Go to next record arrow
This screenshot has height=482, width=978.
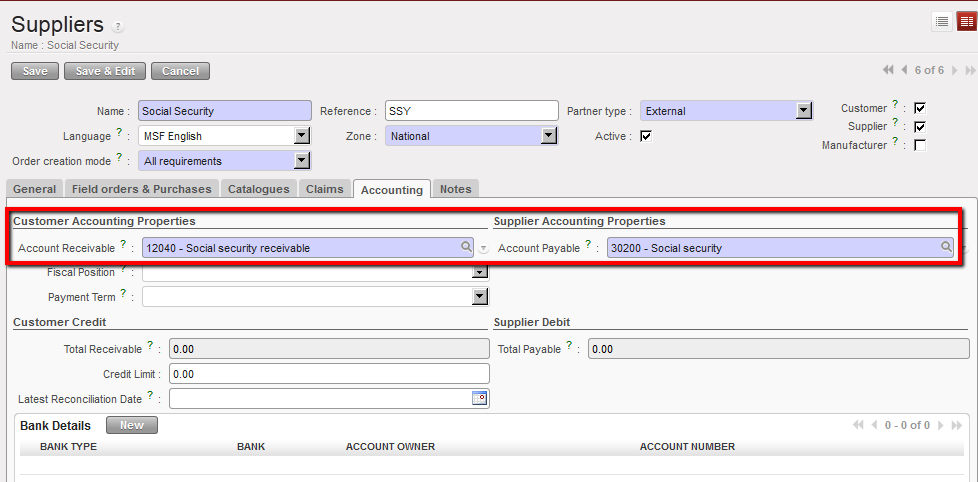point(954,70)
